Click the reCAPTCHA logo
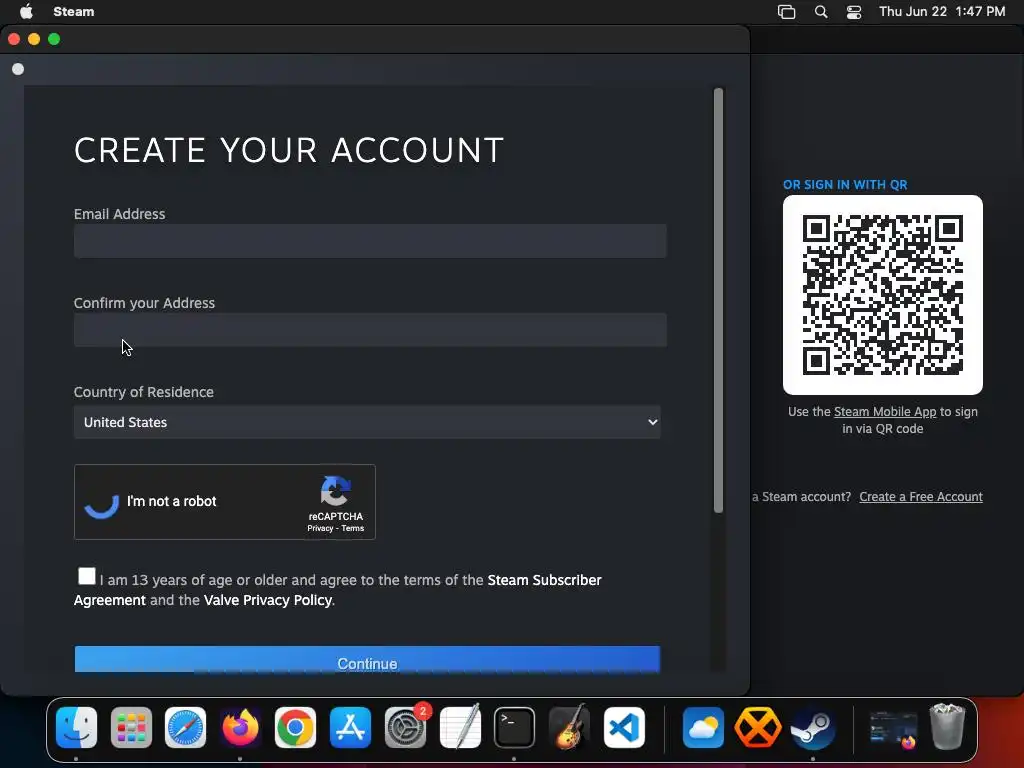 coord(336,491)
